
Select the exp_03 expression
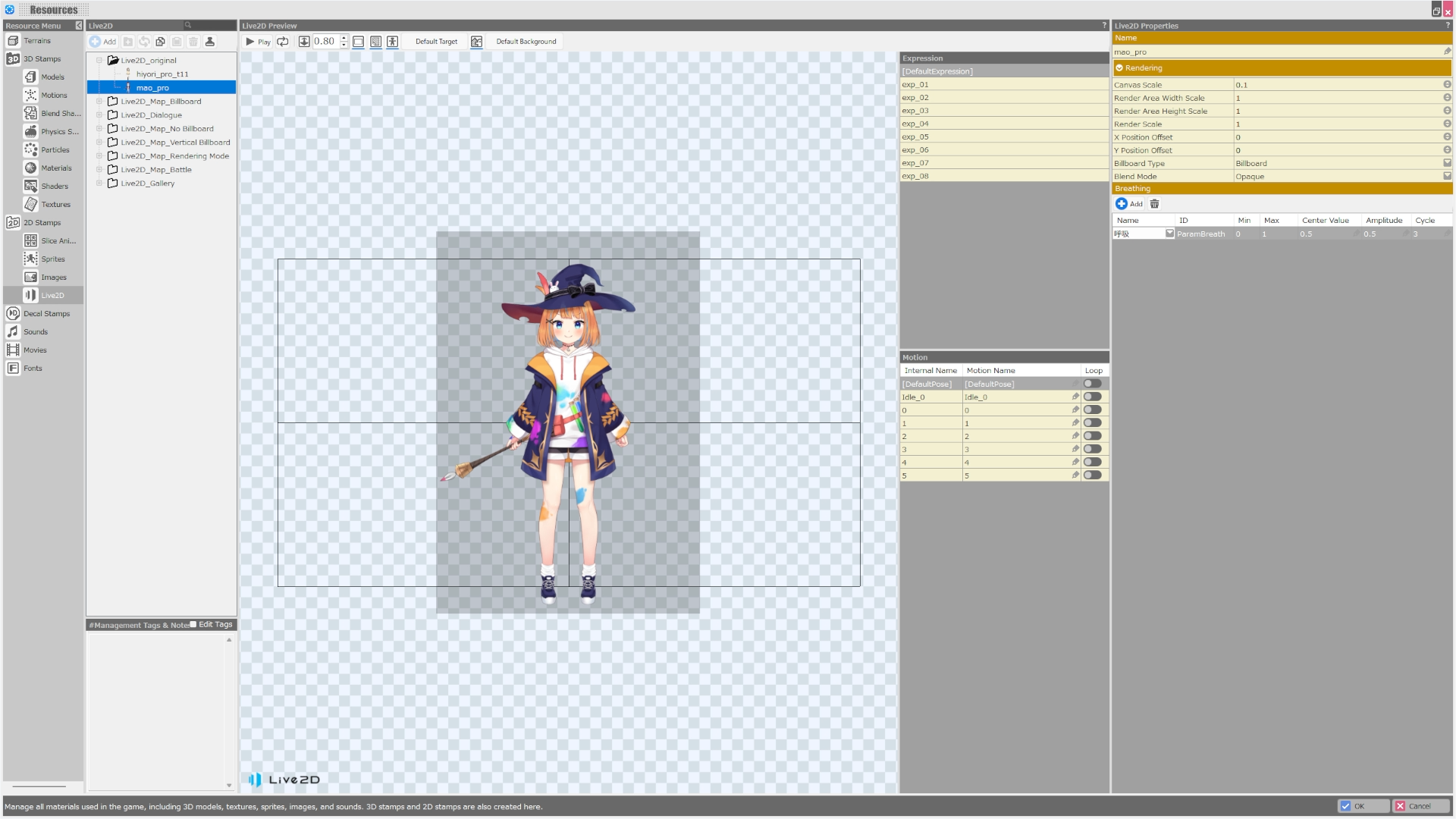(x=1004, y=111)
